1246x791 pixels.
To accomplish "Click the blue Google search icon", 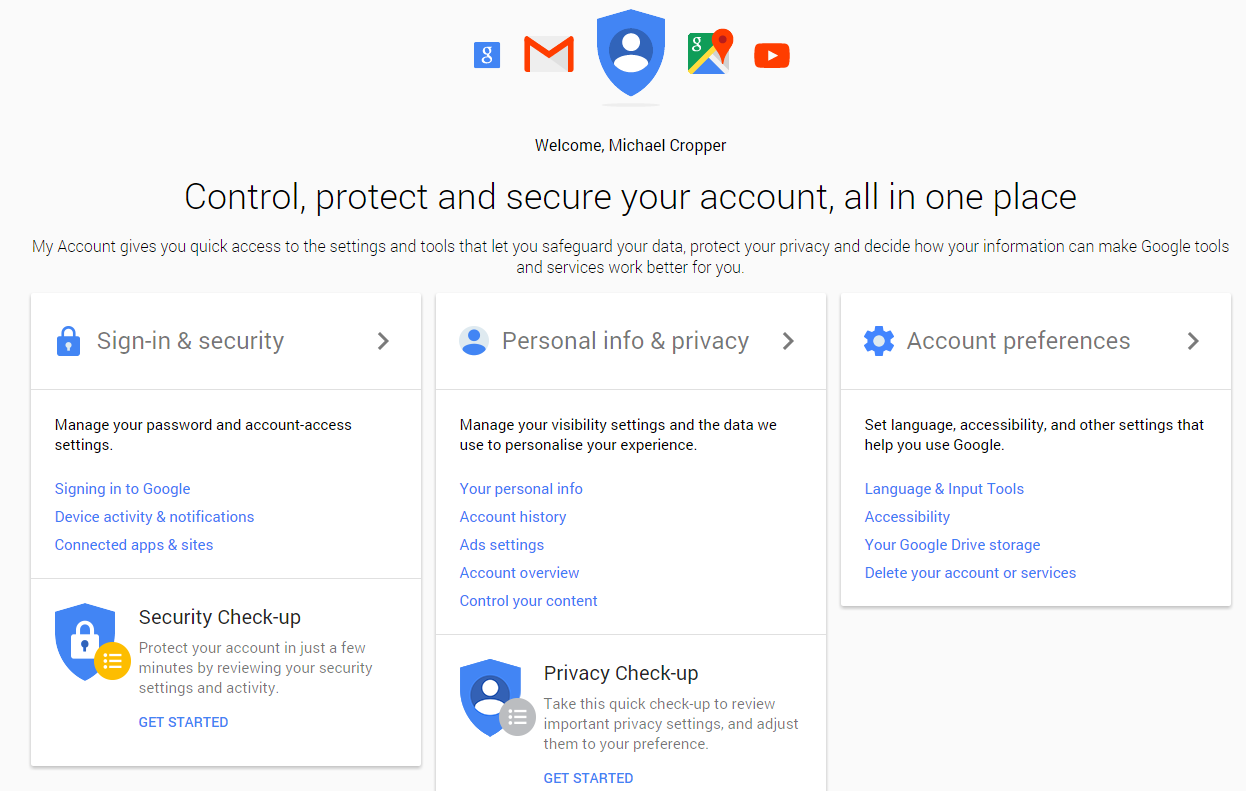I will [487, 55].
